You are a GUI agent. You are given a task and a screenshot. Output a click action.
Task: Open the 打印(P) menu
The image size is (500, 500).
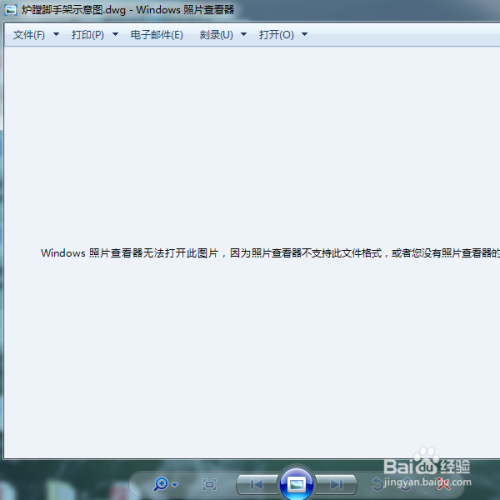tap(88, 35)
